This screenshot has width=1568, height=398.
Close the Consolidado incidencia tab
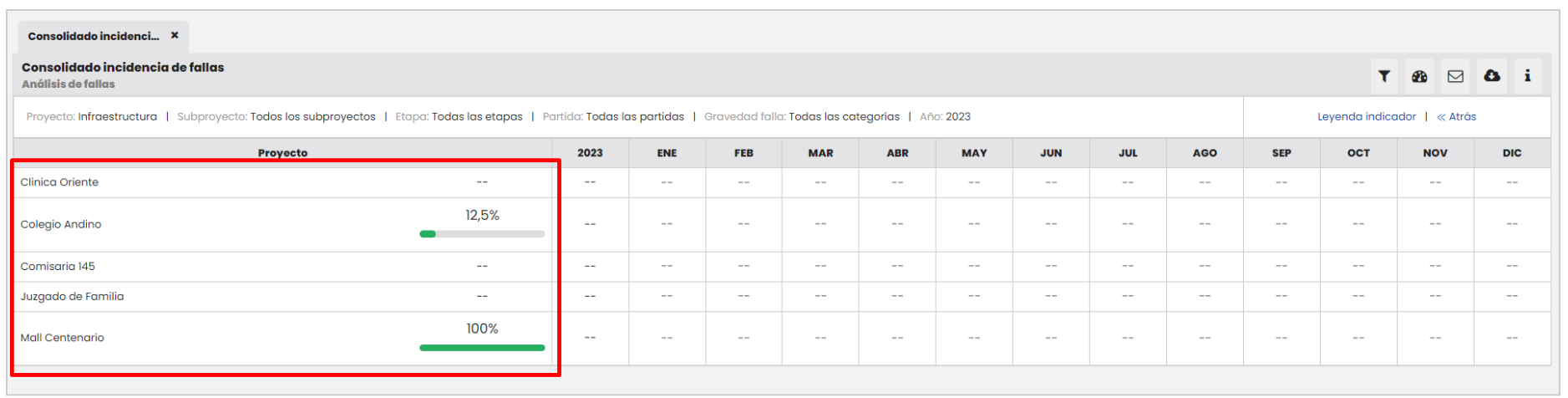175,35
